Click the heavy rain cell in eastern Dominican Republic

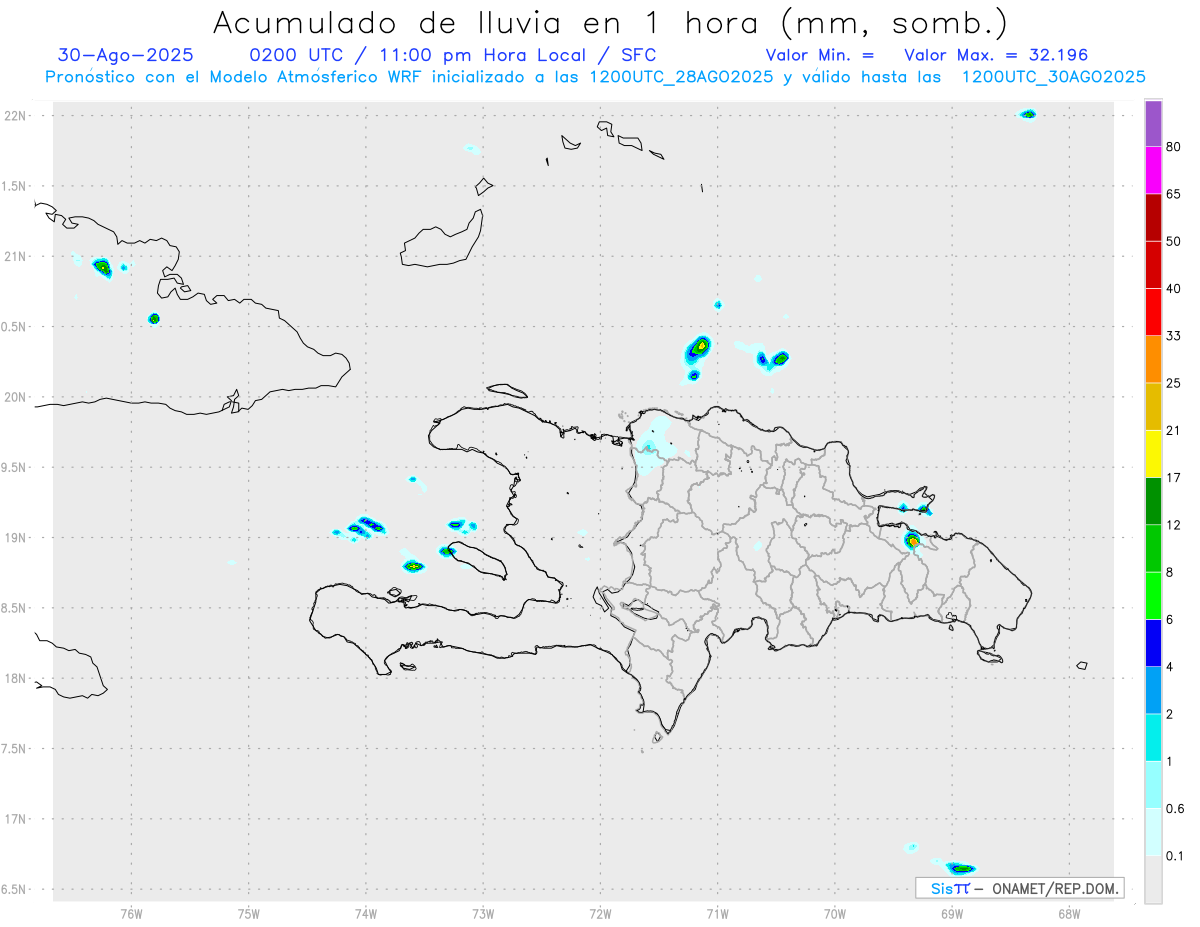tap(912, 541)
